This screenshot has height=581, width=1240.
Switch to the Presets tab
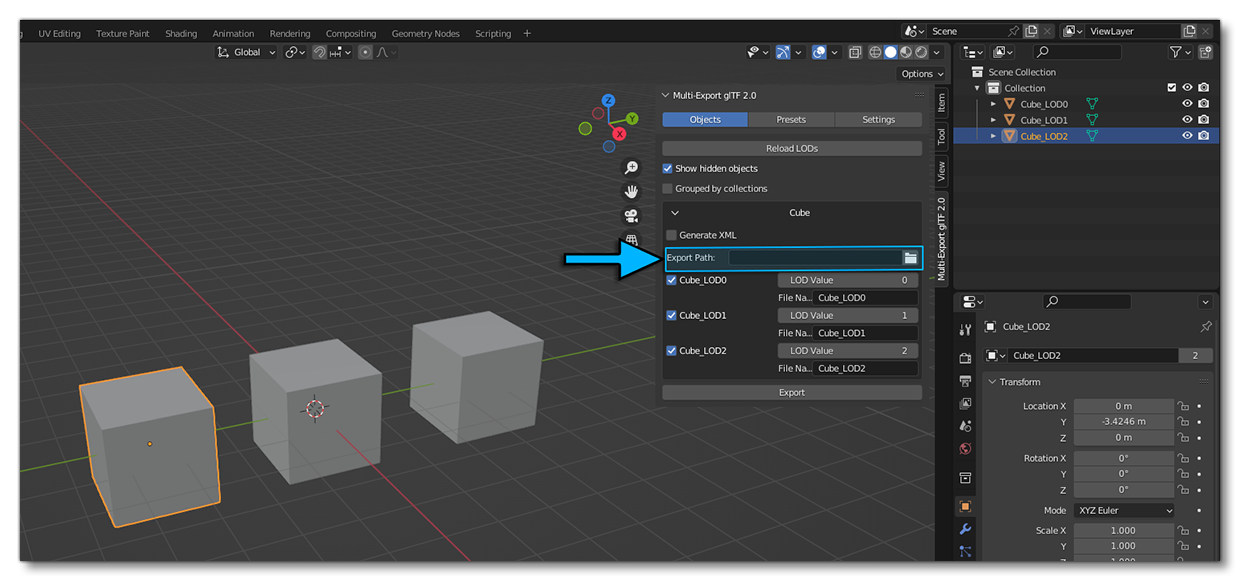click(x=791, y=119)
